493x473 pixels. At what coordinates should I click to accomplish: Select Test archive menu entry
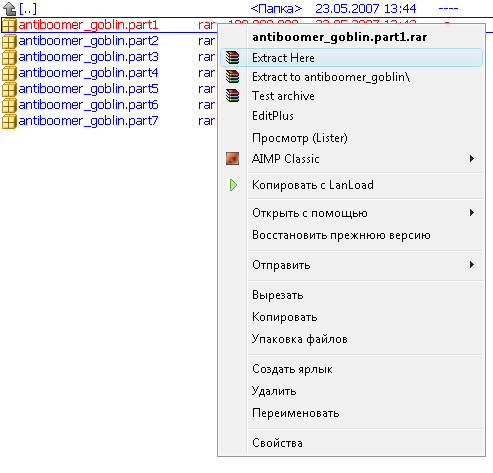point(351,96)
